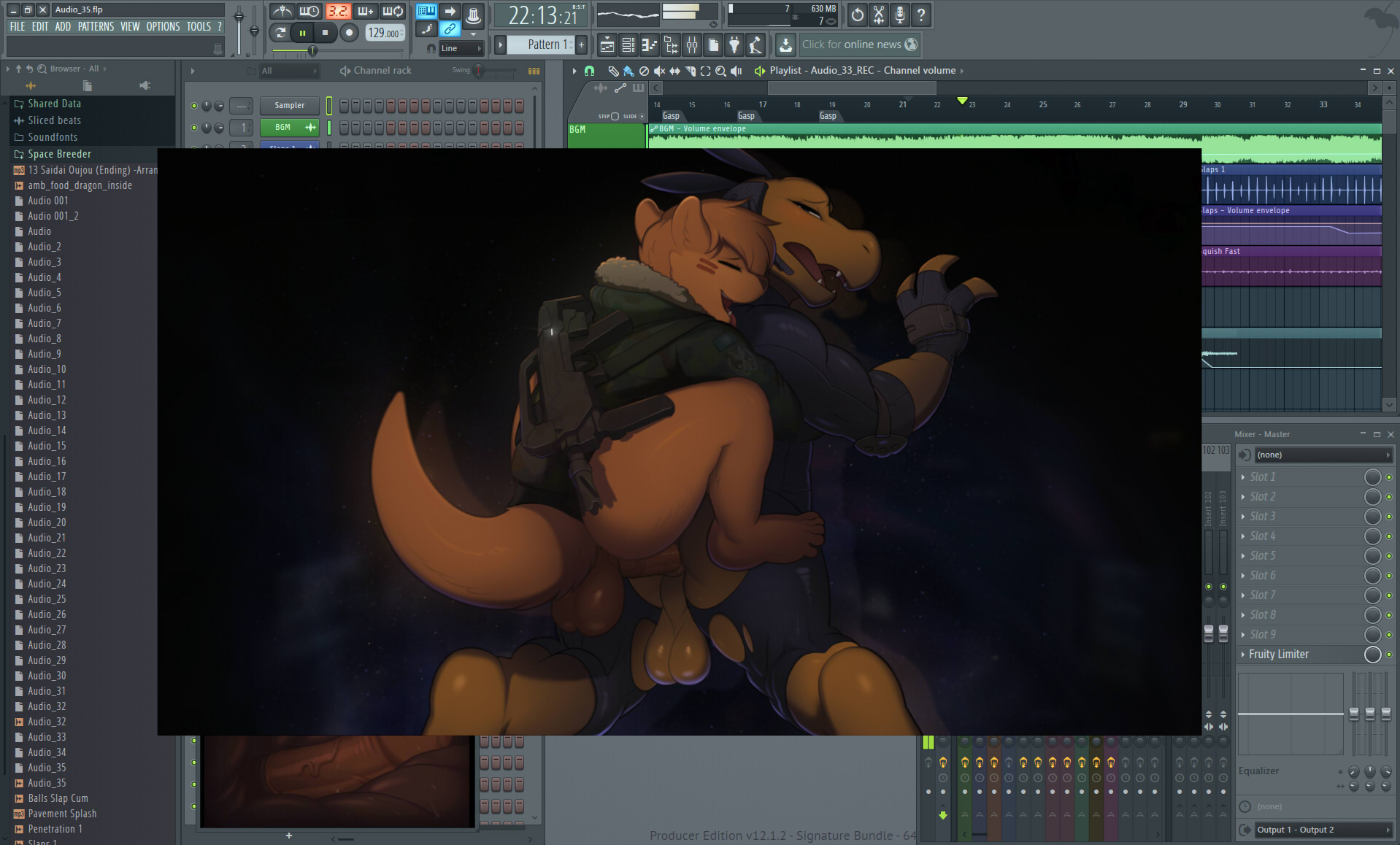This screenshot has height=845, width=1400.
Task: Toggle Fruity Limiter slot enable LED
Action: (1389, 655)
